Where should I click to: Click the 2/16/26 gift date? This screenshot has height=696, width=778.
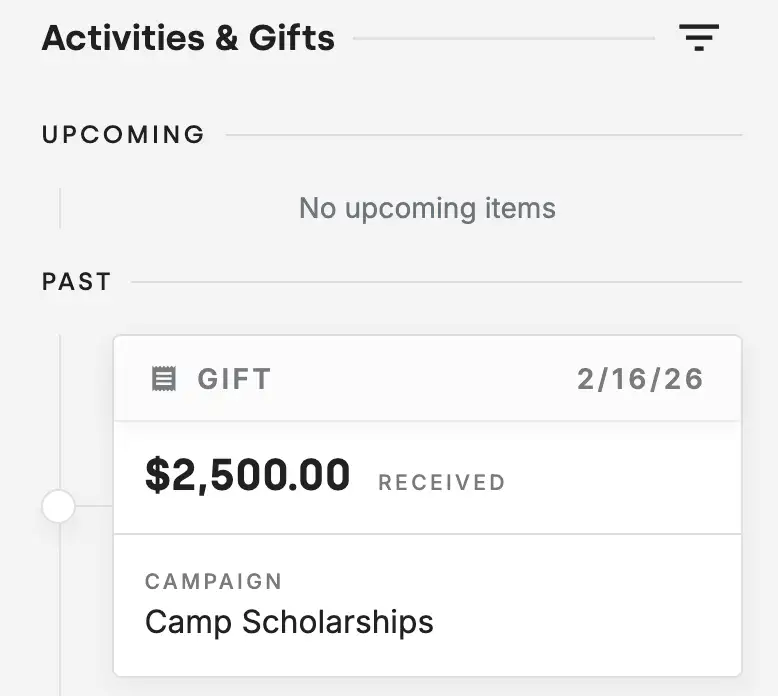(x=640, y=379)
